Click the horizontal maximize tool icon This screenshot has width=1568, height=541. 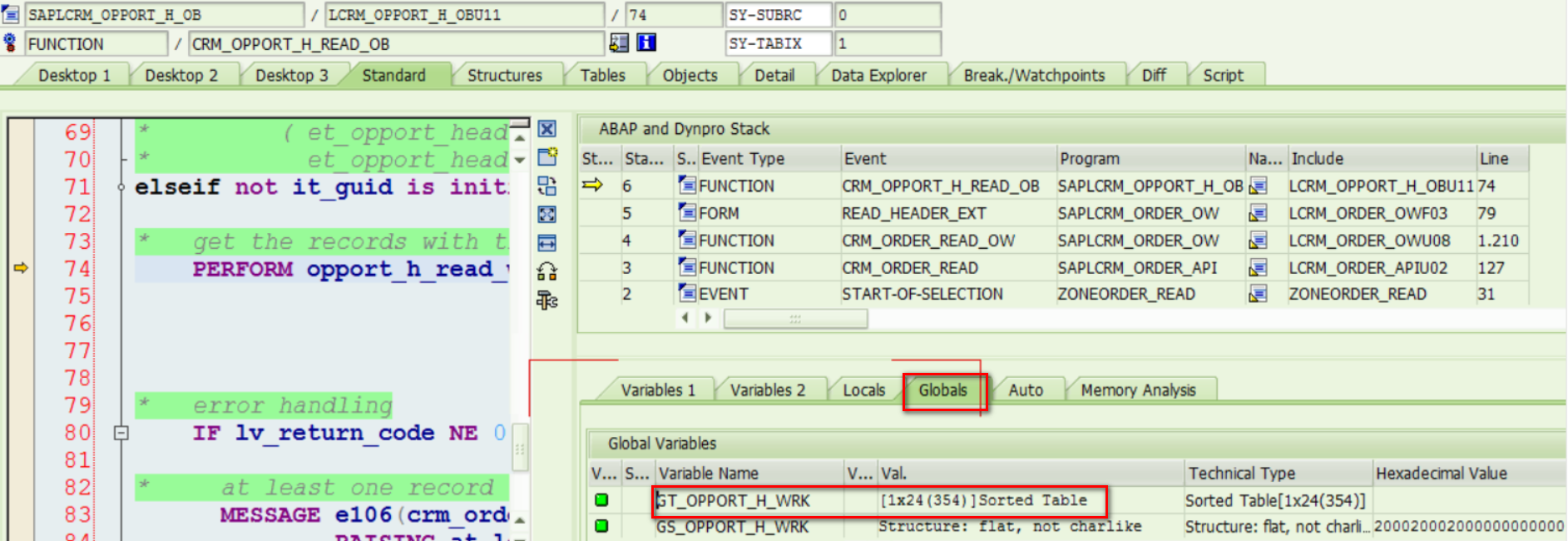[x=547, y=243]
